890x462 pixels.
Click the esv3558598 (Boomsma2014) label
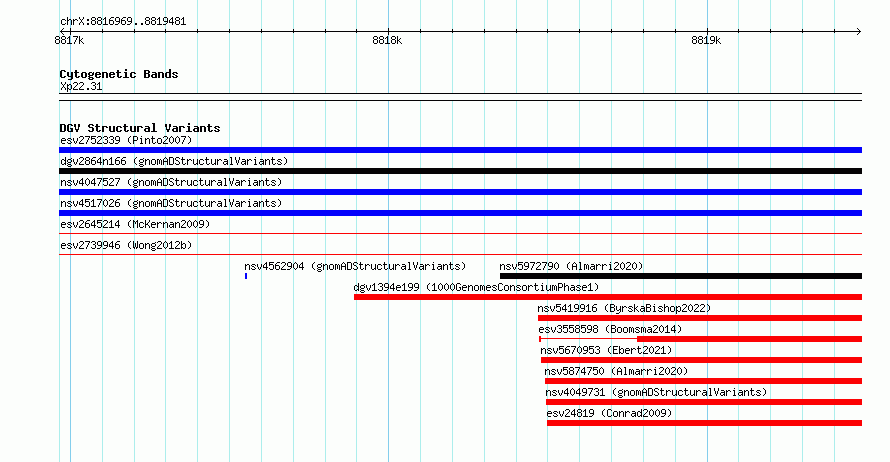point(610,329)
